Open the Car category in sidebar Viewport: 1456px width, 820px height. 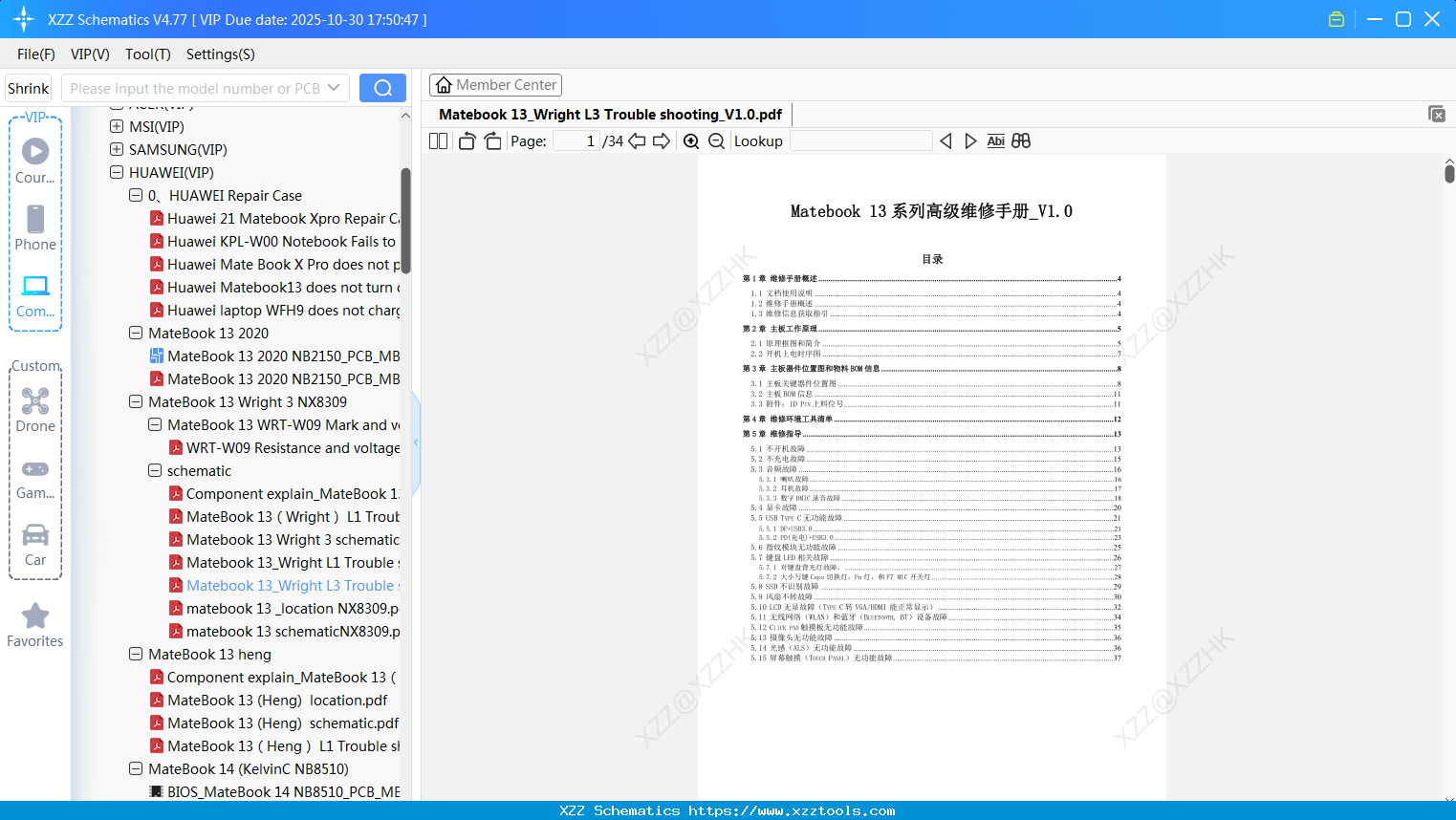(x=35, y=545)
